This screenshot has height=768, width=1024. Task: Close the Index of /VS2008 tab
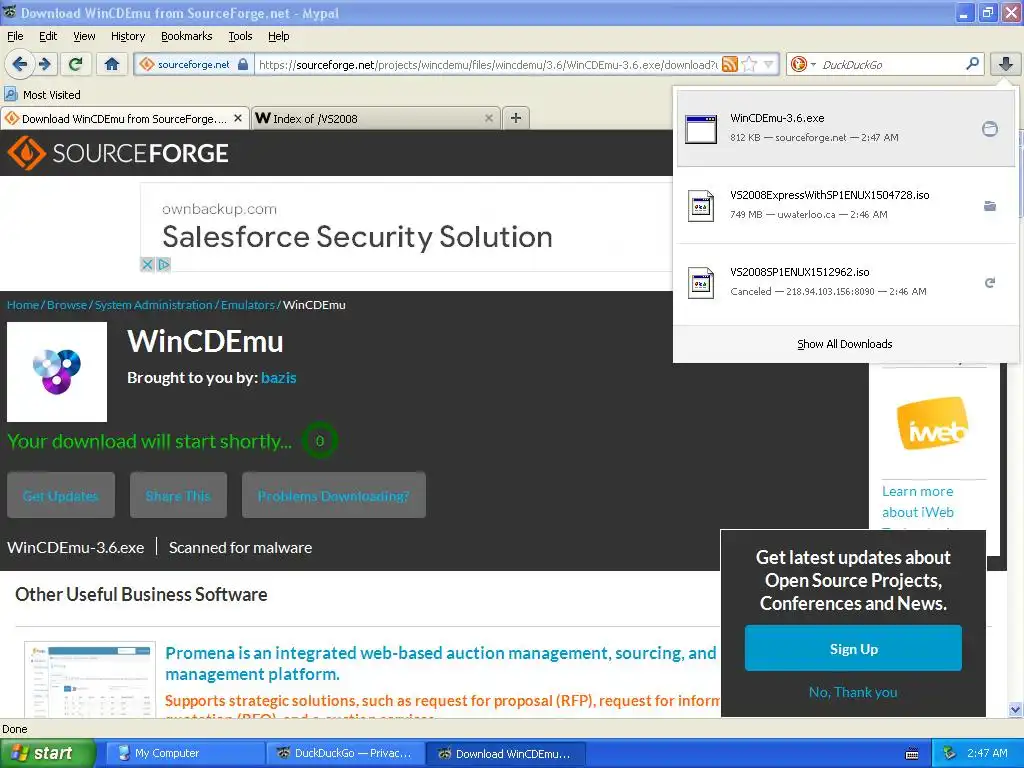(x=488, y=118)
